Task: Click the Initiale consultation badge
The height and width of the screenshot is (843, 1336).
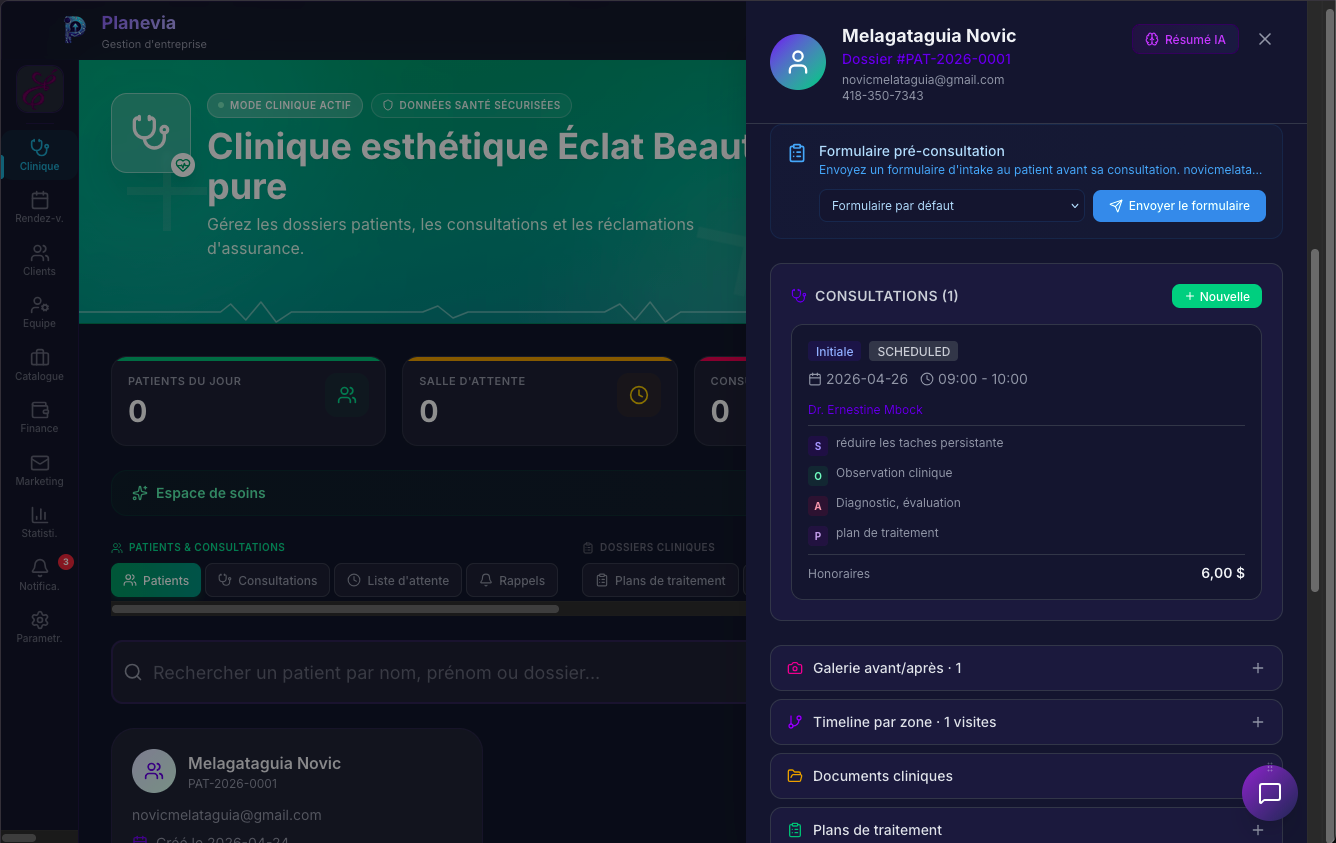Action: 834,351
